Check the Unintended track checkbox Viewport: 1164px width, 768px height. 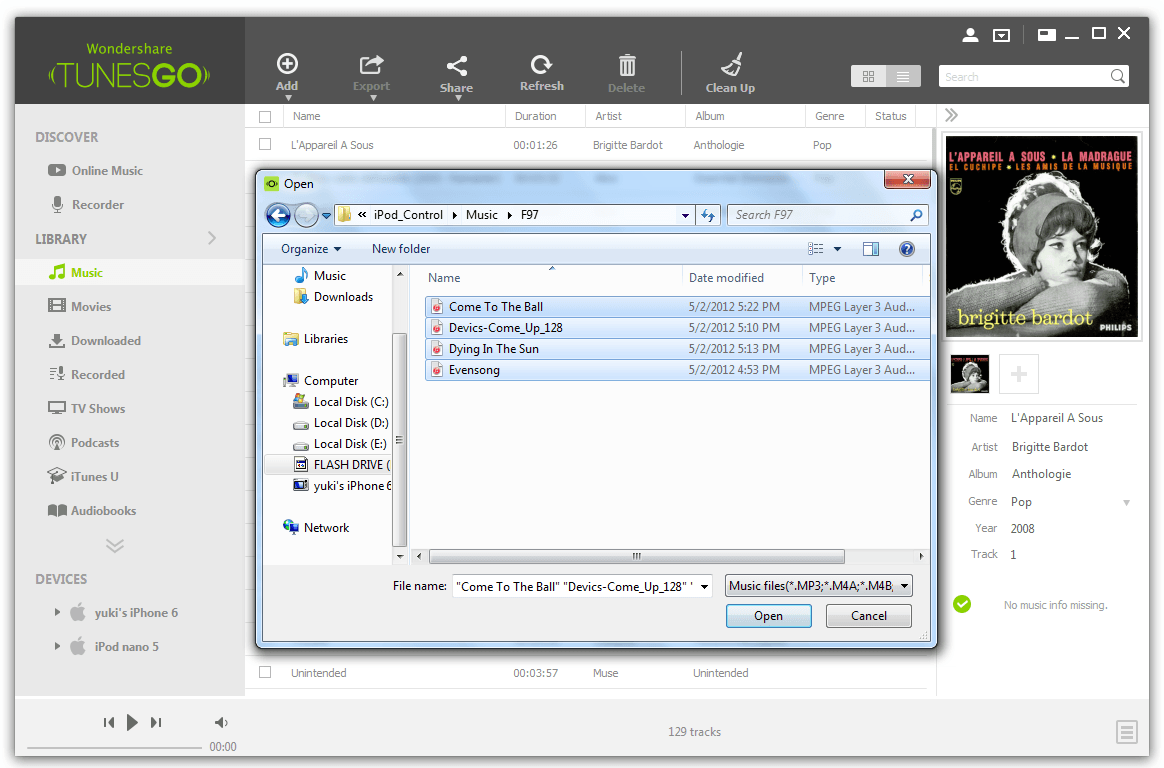pos(265,672)
